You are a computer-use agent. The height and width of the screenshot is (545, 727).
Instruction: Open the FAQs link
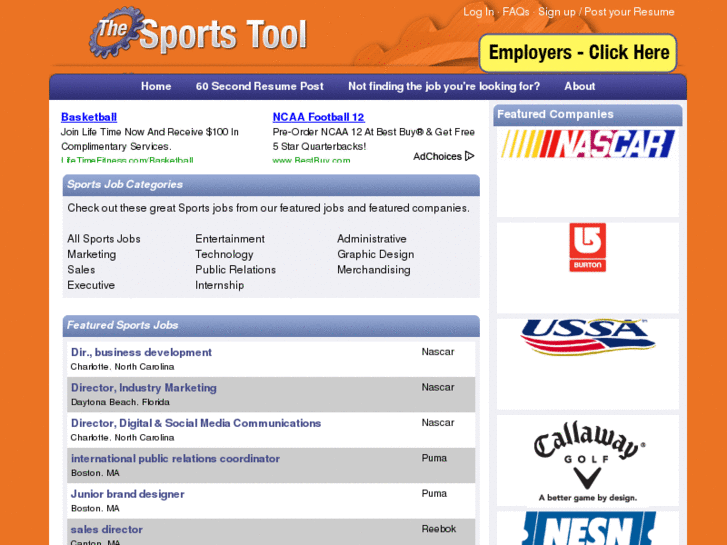click(516, 12)
